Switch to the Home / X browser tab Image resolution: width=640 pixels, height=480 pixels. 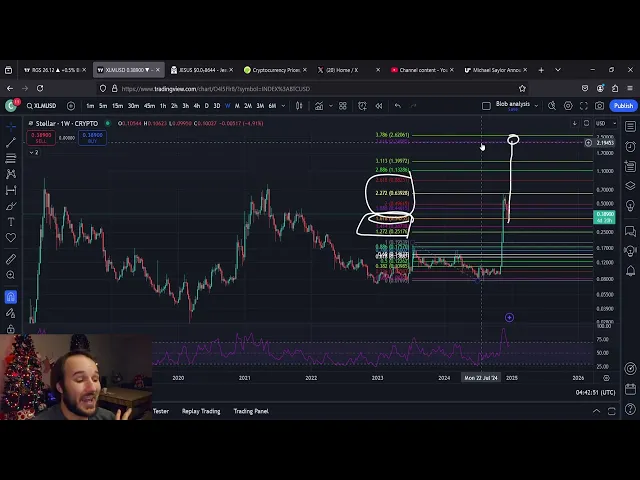click(x=349, y=70)
